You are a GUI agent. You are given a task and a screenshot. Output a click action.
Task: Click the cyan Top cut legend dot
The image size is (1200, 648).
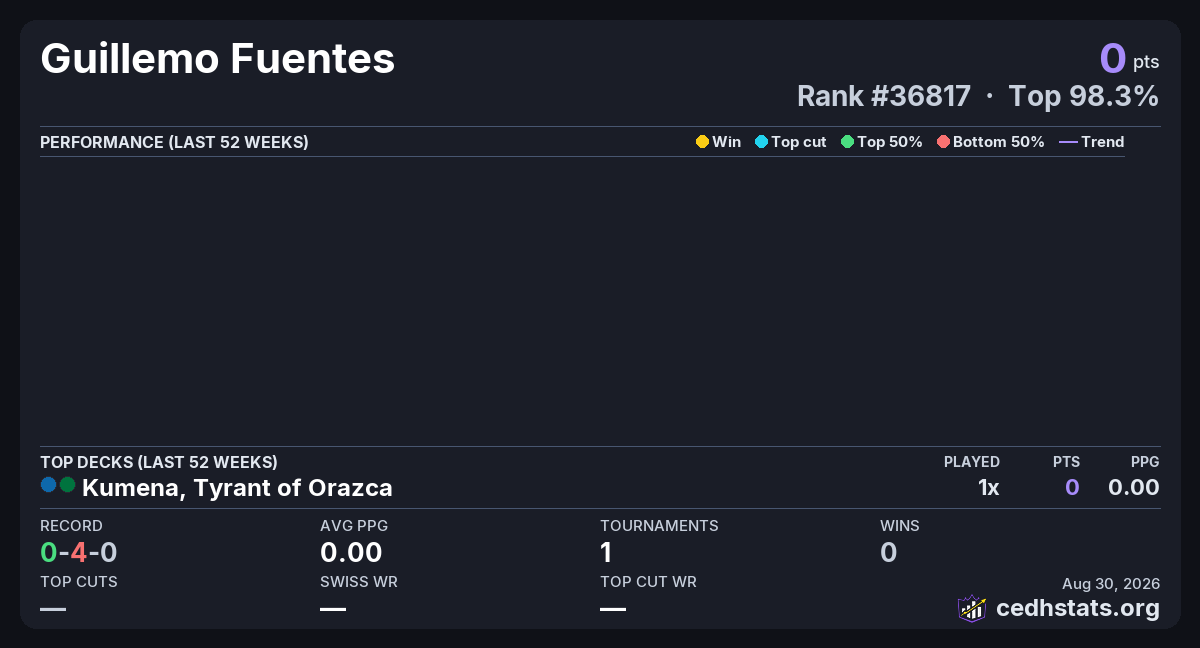[761, 142]
